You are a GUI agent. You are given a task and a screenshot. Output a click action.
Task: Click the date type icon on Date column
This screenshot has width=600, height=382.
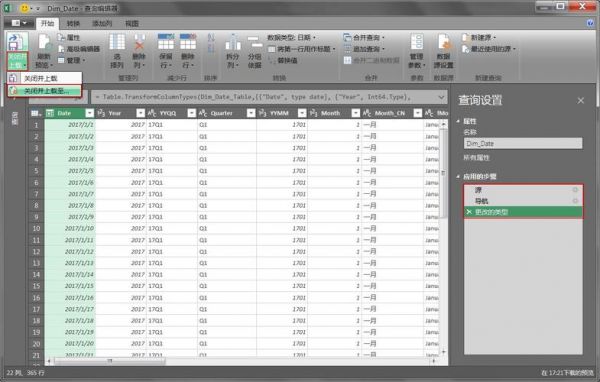(x=50, y=113)
